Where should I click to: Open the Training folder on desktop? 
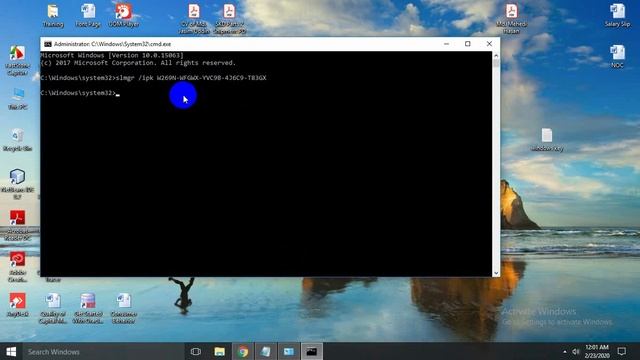tap(53, 16)
